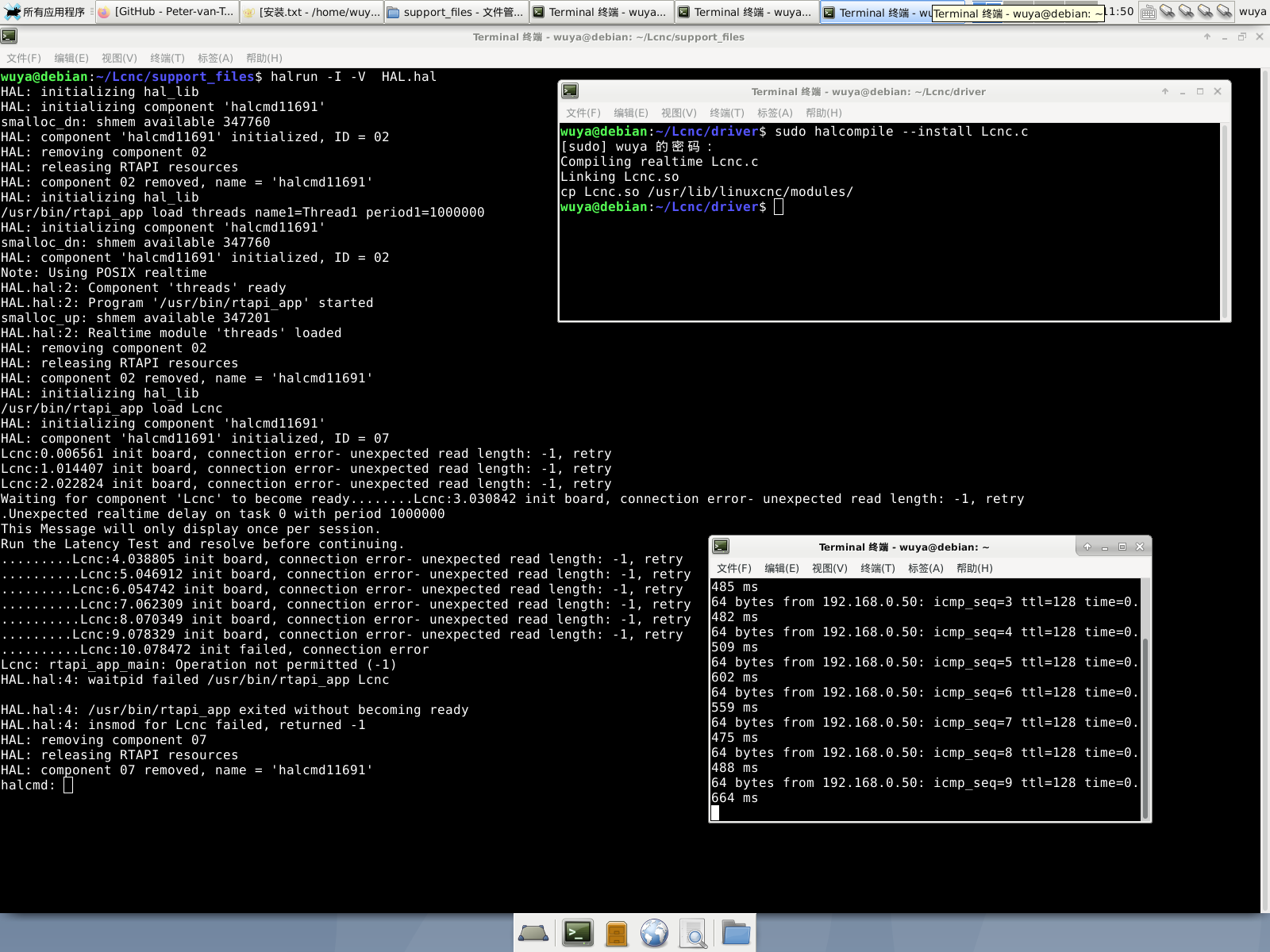Maximize the ping terminal window

click(x=1122, y=547)
